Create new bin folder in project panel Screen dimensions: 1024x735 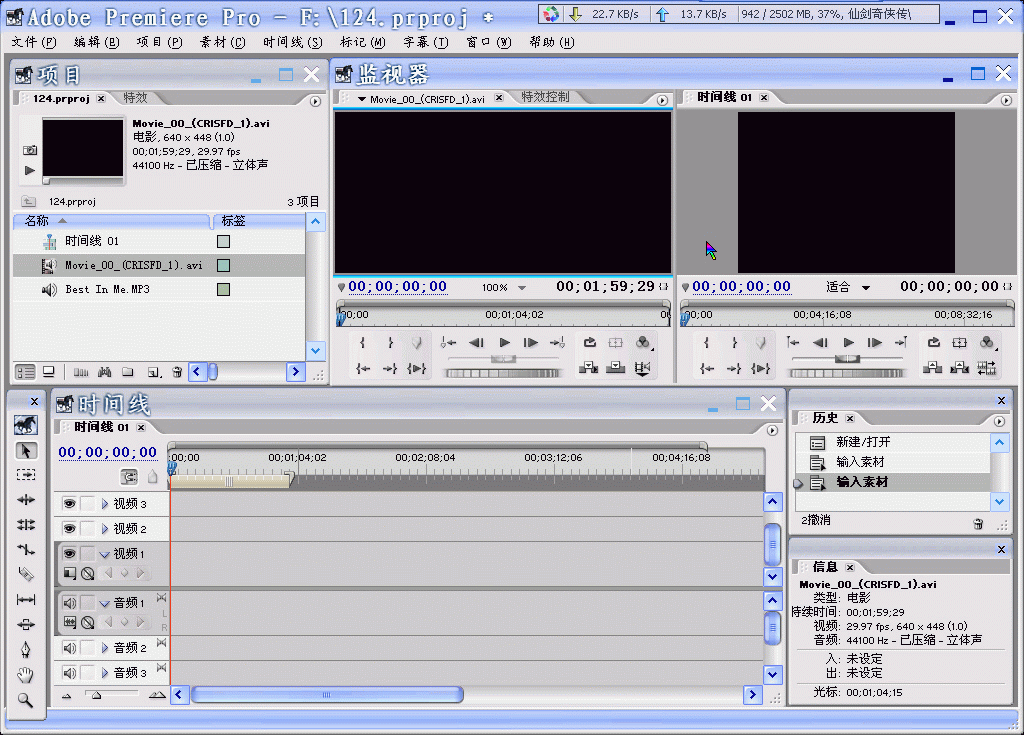pos(128,372)
